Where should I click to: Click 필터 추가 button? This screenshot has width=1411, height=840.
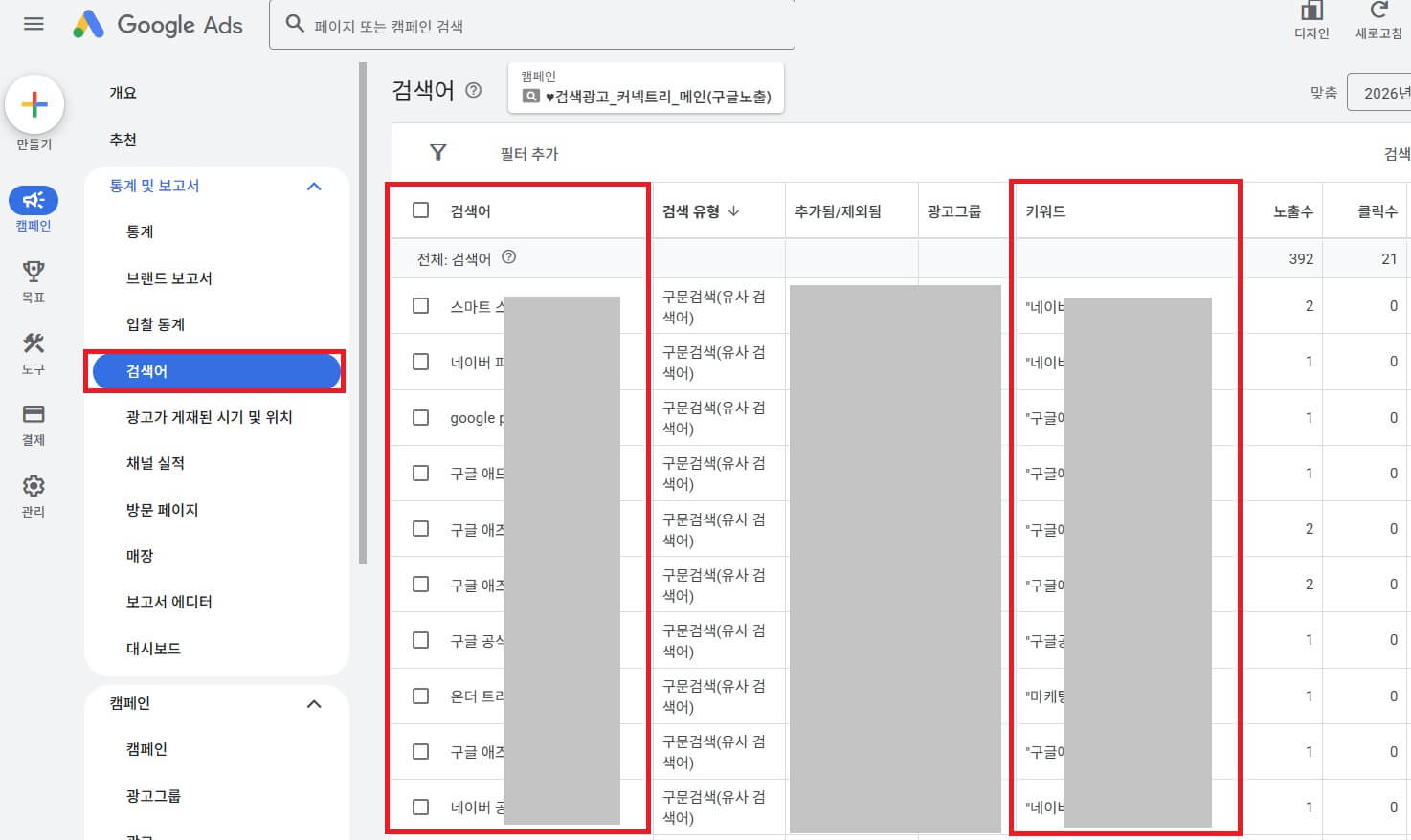click(529, 154)
